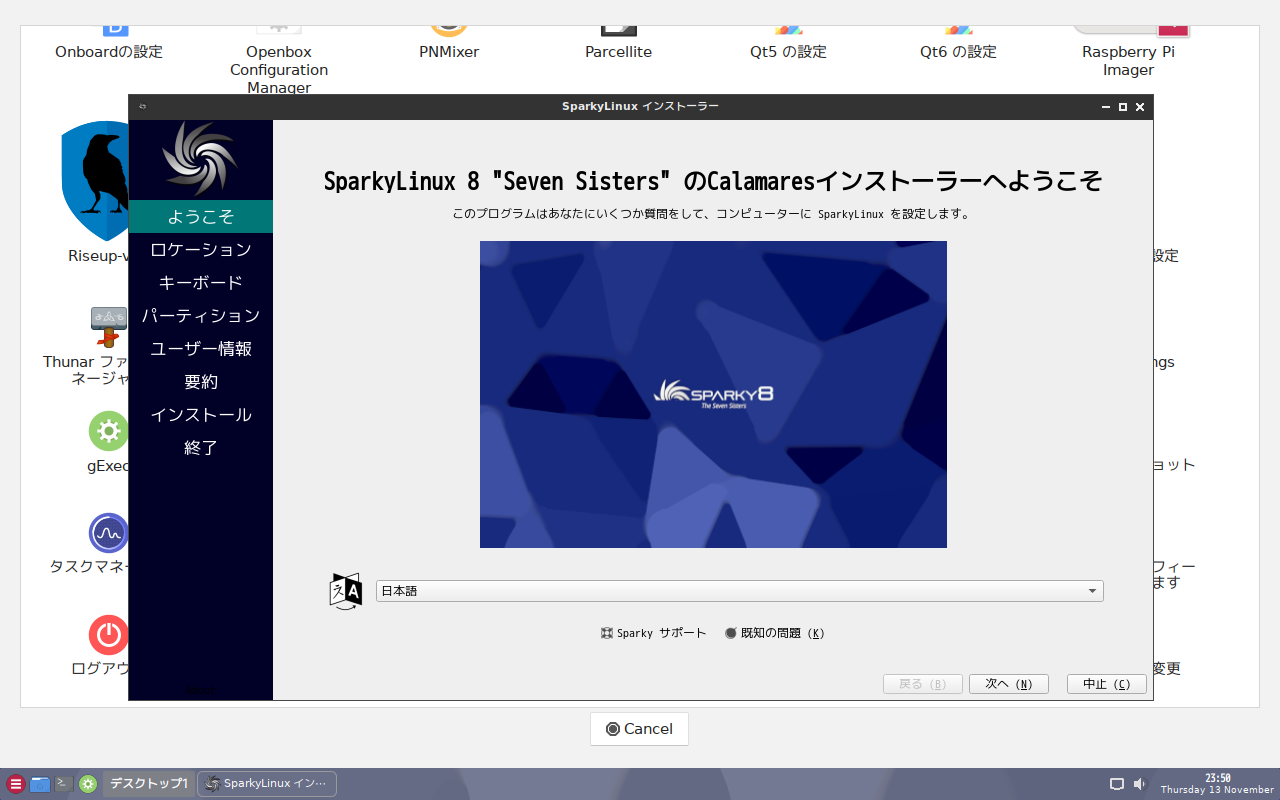The image size is (1280, 800).
Task: Open the volume speaker icon in the tray
Action: (x=1139, y=784)
